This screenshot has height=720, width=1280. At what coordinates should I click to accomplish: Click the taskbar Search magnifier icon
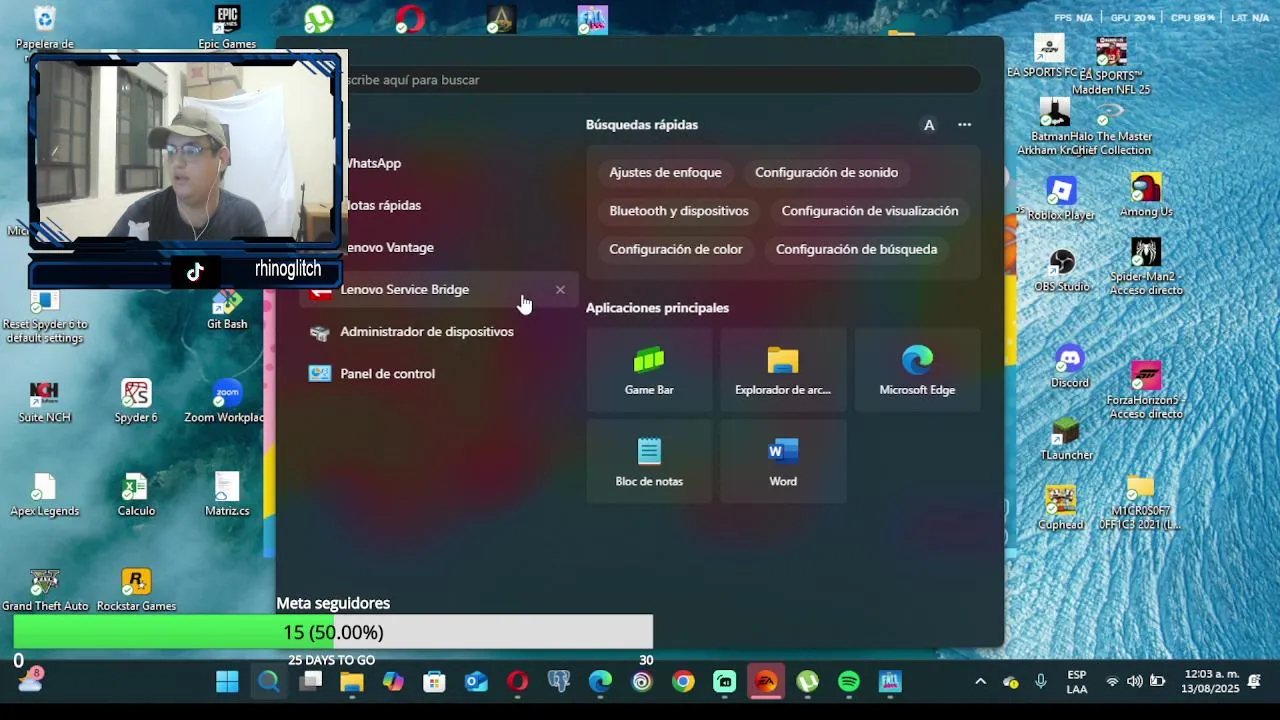coord(269,682)
